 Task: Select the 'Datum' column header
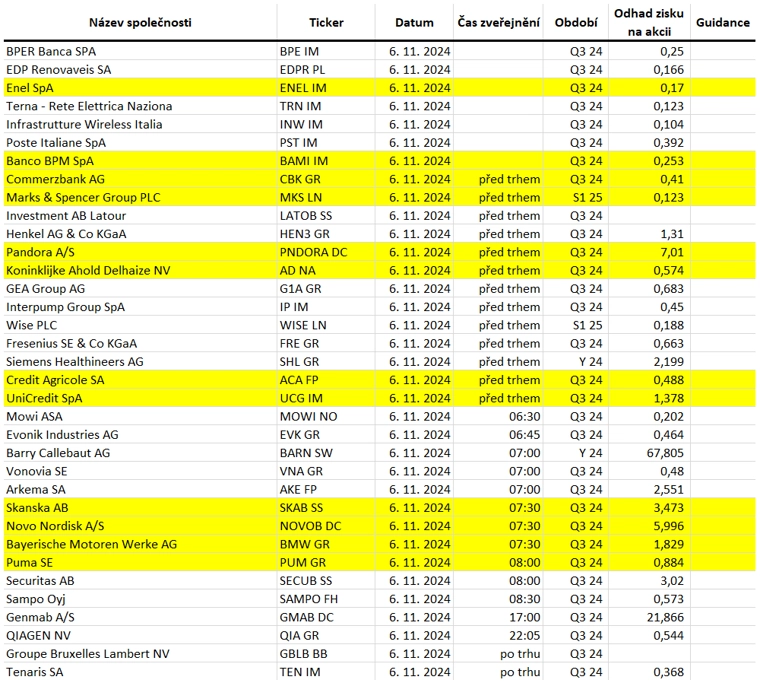point(414,22)
